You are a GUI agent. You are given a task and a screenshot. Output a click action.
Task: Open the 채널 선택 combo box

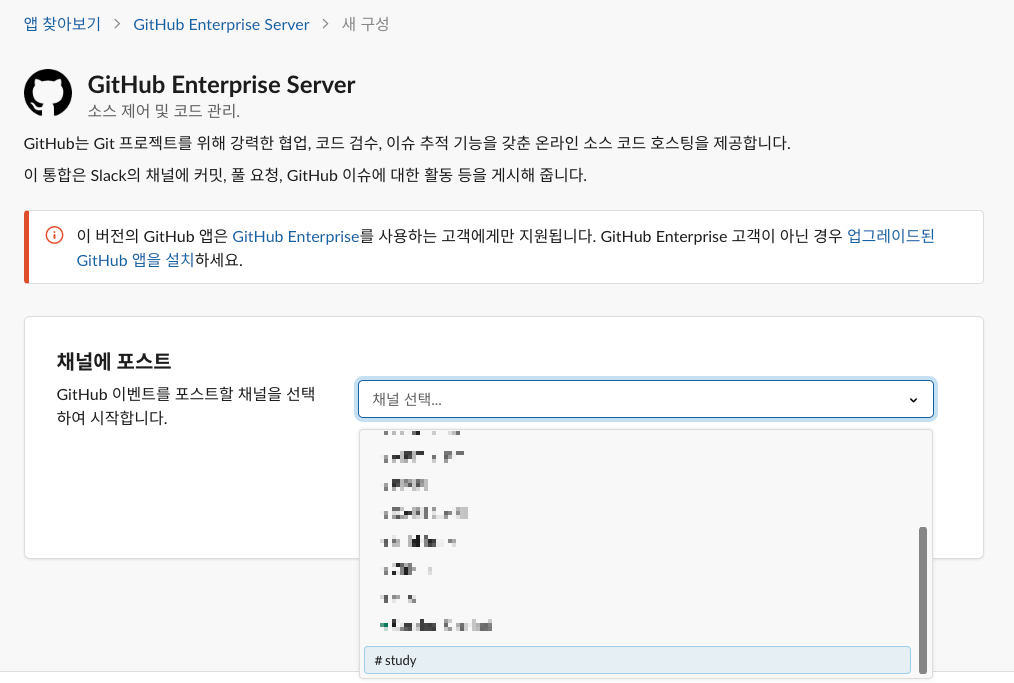pos(645,399)
